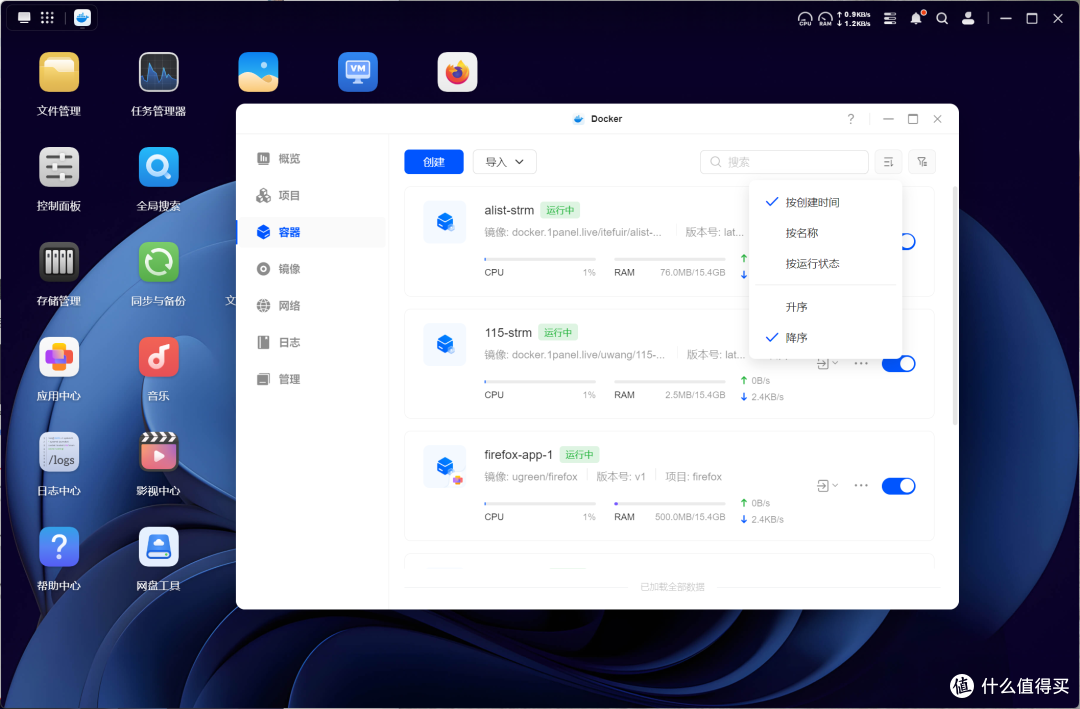Open the 帮助中心 app

(59, 547)
